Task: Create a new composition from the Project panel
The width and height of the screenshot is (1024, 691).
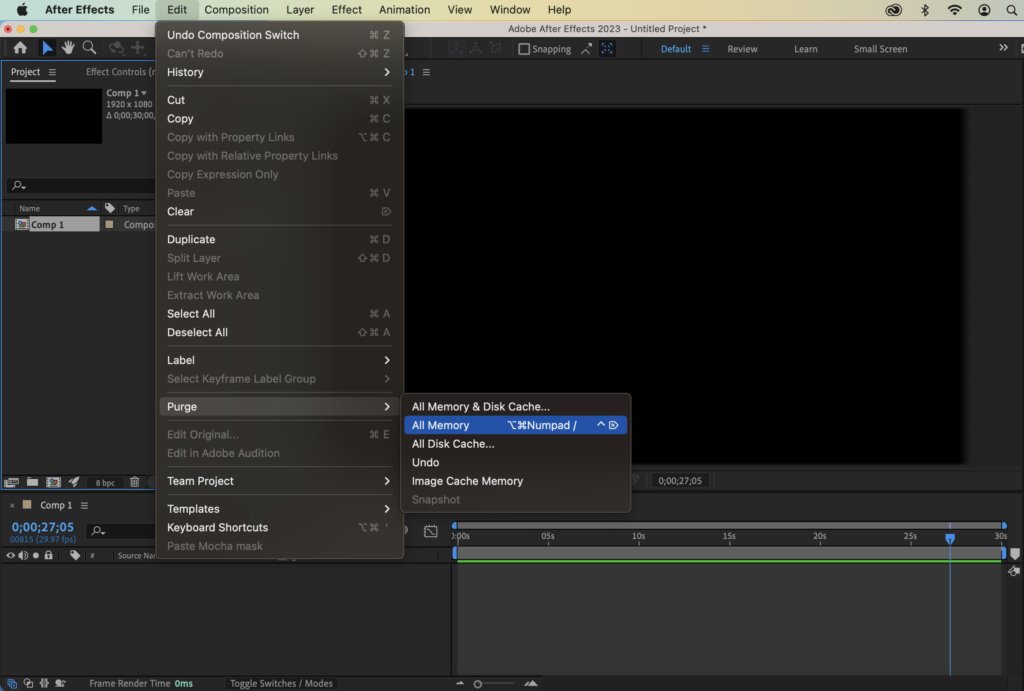Action: coord(54,482)
